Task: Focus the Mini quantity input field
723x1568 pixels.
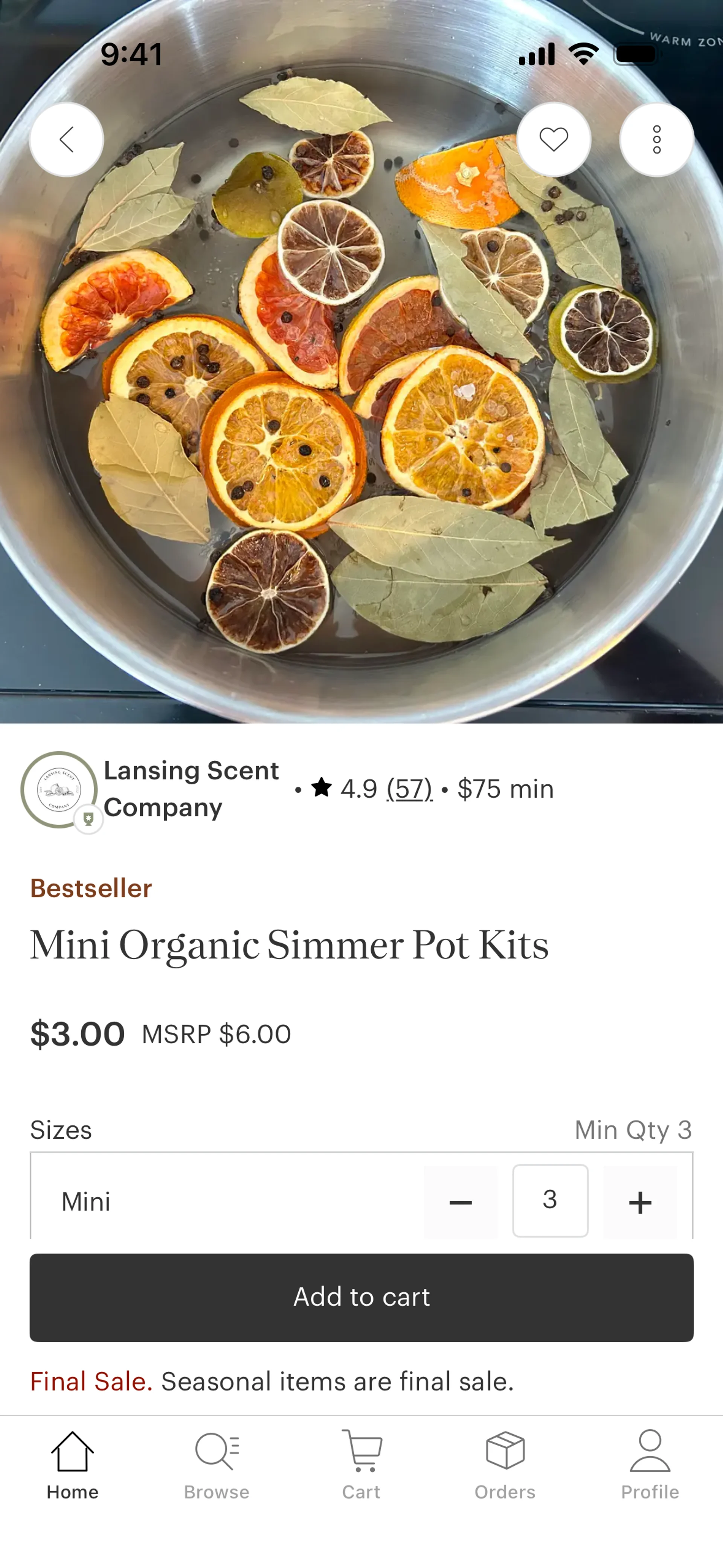Action: click(549, 1200)
